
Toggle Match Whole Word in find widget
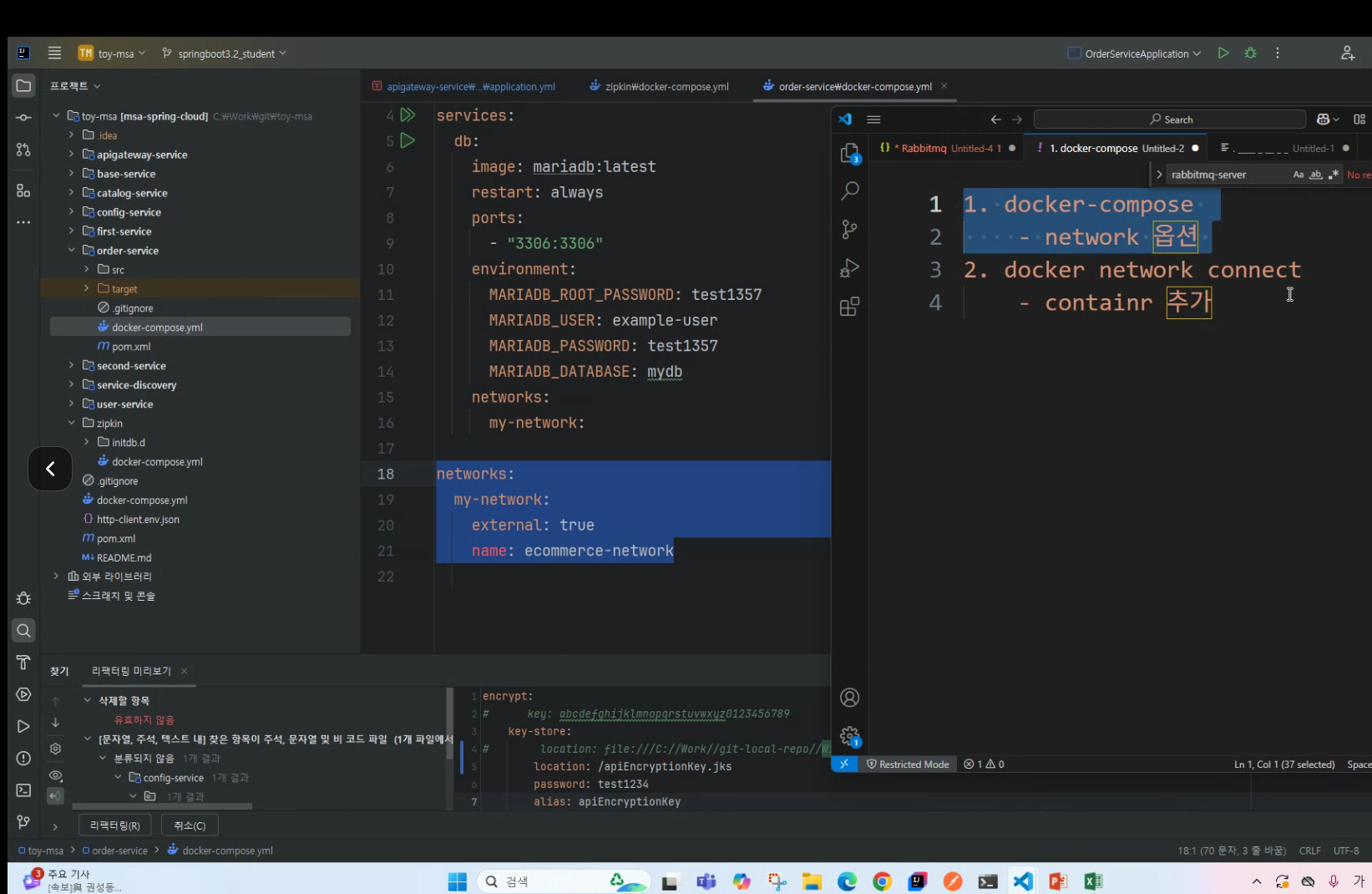(x=1315, y=175)
